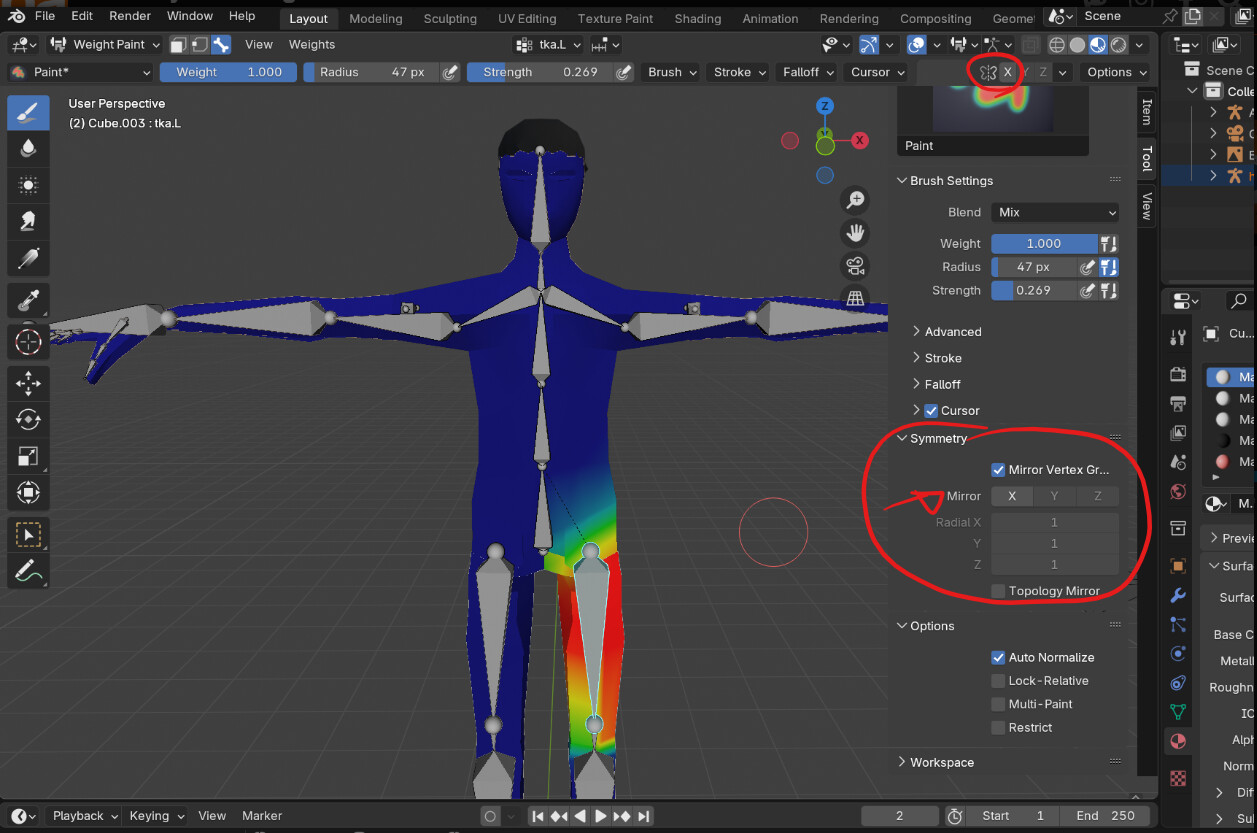The height and width of the screenshot is (833, 1257).
Task: Switch to the Shading workspace tab
Action: tap(698, 18)
